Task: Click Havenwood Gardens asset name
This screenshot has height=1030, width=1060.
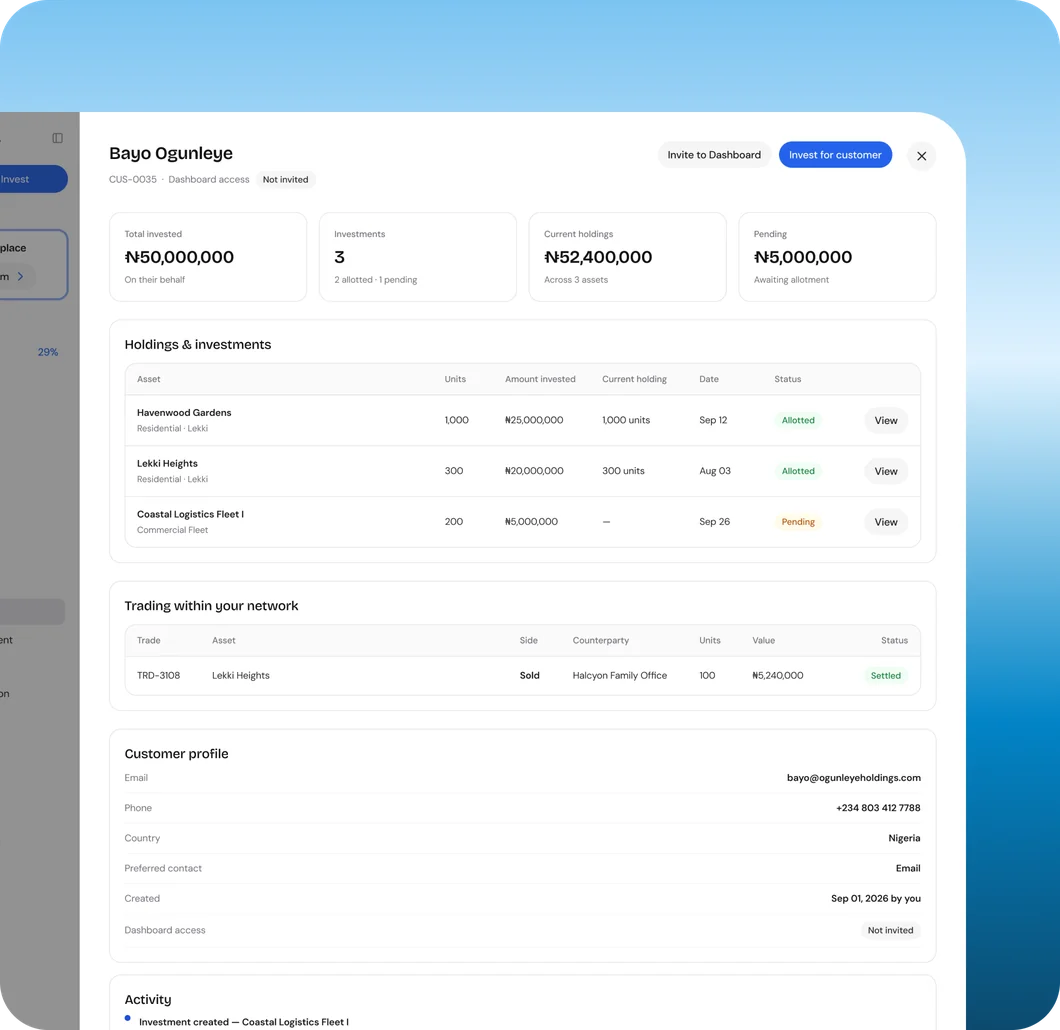Action: pyautogui.click(x=184, y=413)
